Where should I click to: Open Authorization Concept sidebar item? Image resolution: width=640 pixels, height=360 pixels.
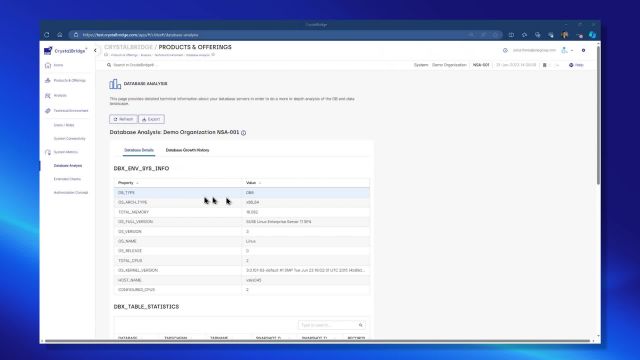(x=71, y=193)
